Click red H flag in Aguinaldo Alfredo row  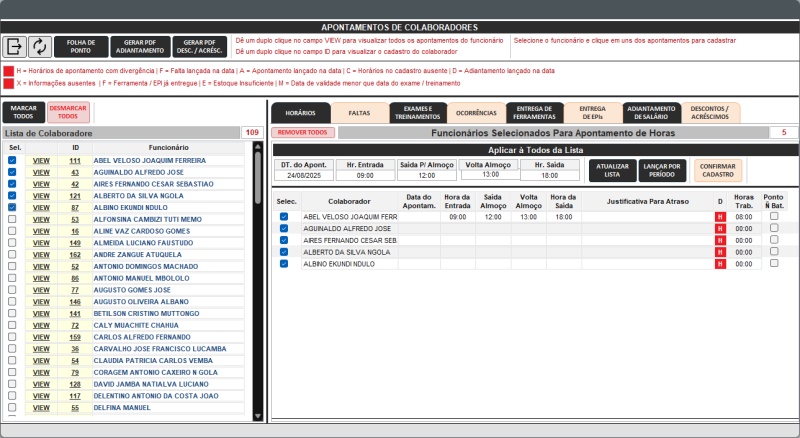[719, 228]
